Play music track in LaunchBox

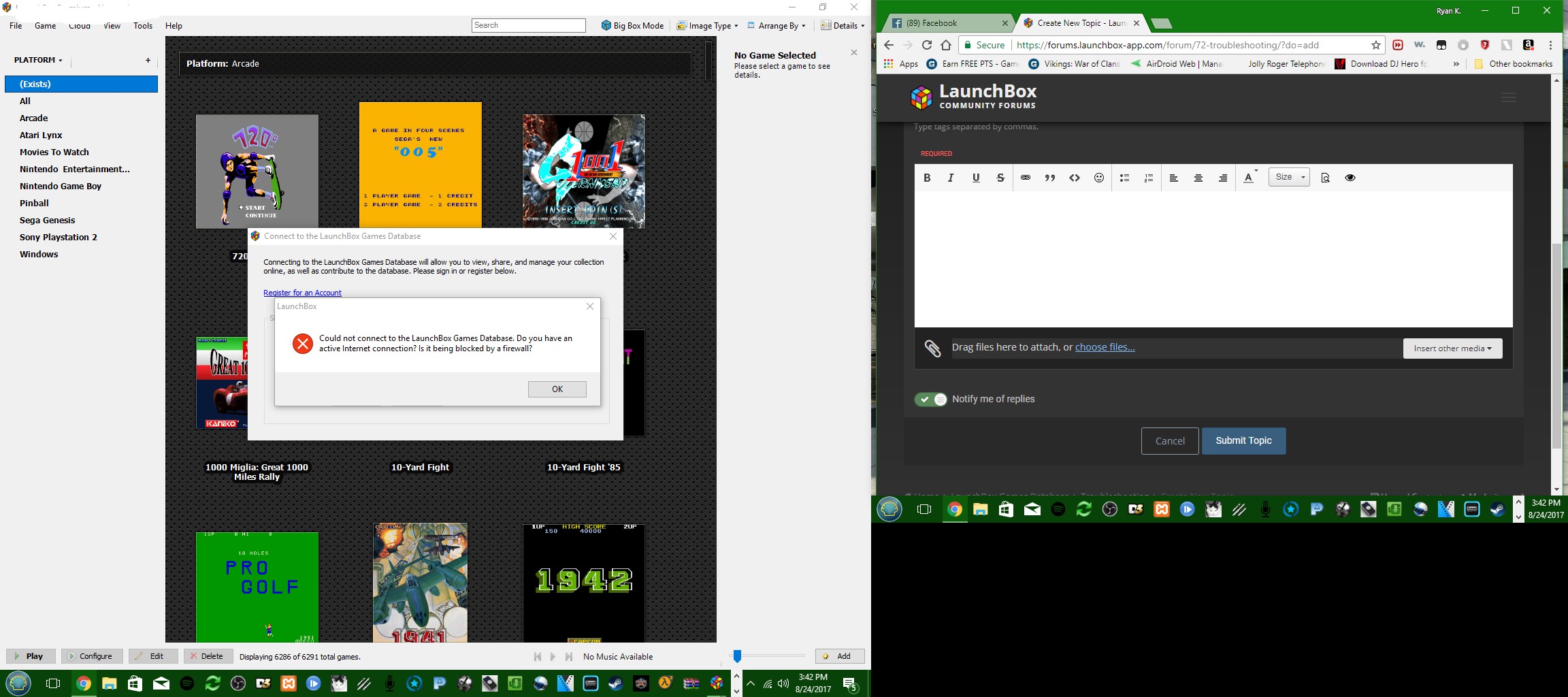tap(553, 657)
